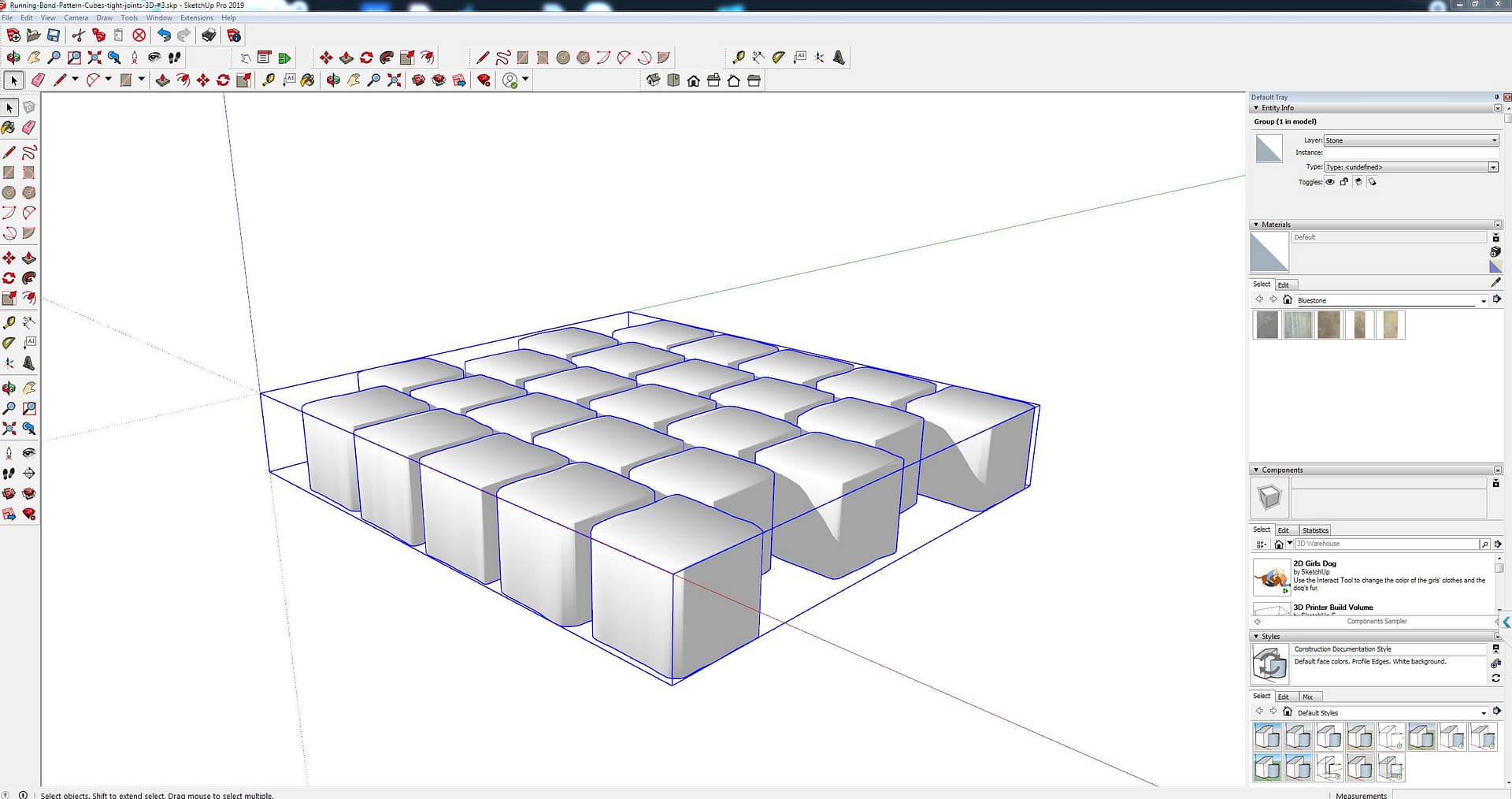Select the first gray Bluestone material swatch
Image resolution: width=1512 pixels, height=799 pixels.
[1267, 325]
